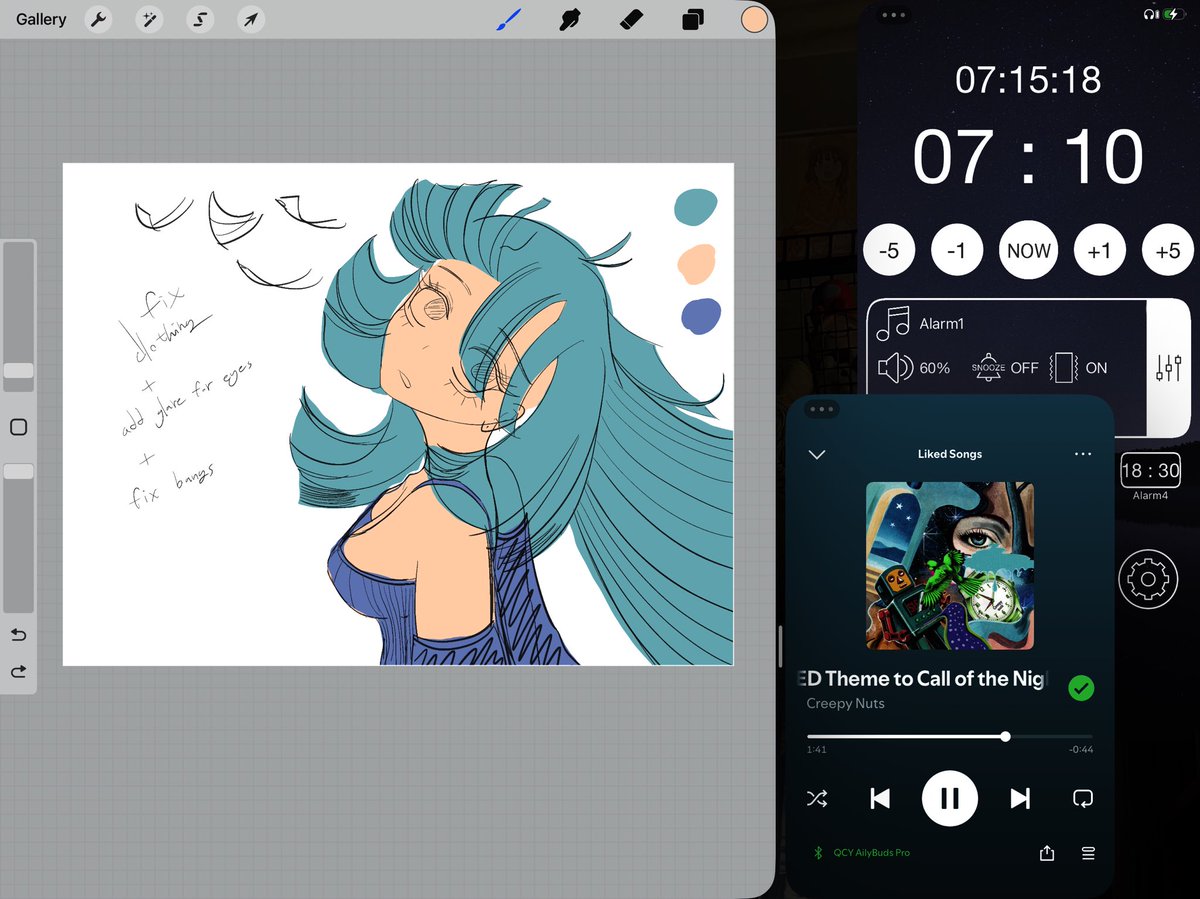1200x899 pixels.
Task: Adjust the brush size slider handle
Action: click(18, 370)
